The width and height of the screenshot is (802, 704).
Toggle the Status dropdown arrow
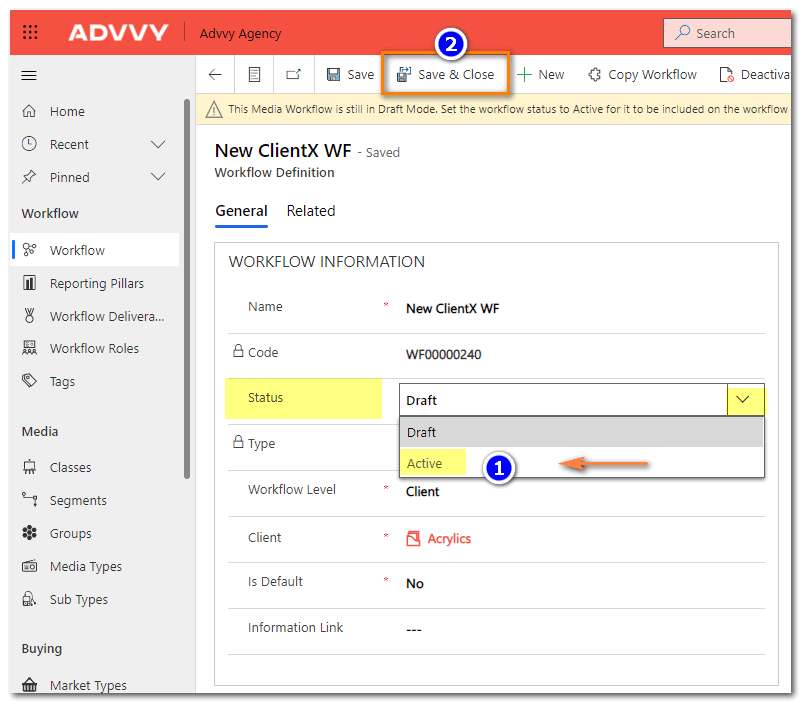point(744,400)
